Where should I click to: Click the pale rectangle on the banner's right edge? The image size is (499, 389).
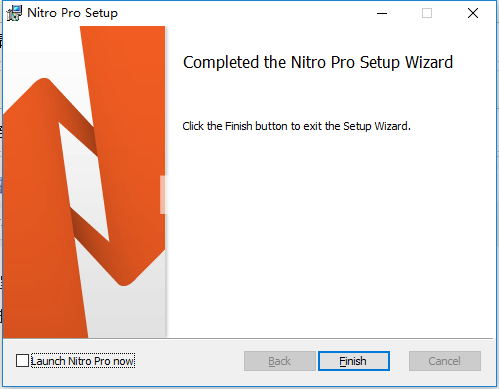[x=163, y=195]
